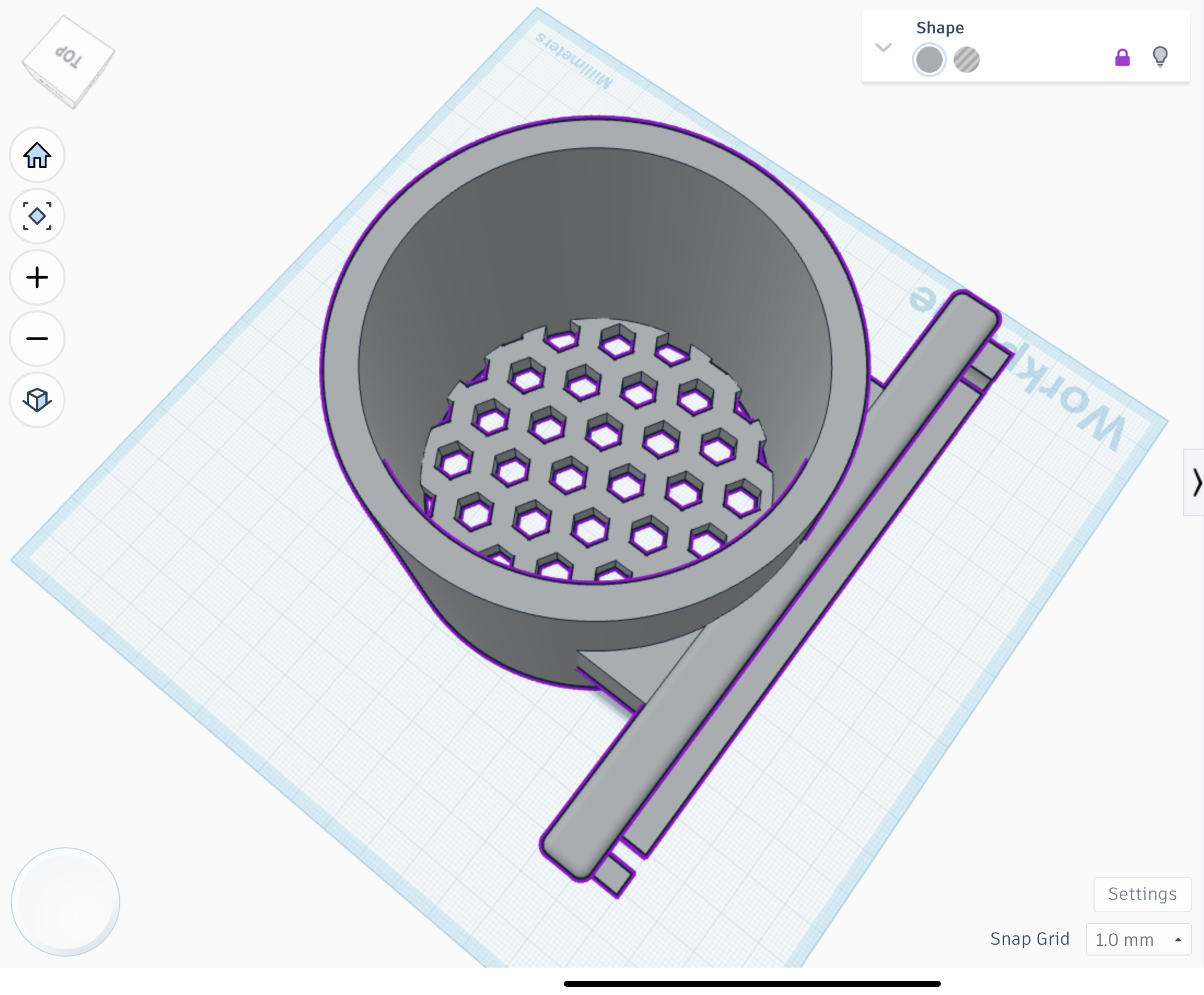Screen dimensions: 1204x995
Task: Click the Home view icon
Action: pos(37,155)
